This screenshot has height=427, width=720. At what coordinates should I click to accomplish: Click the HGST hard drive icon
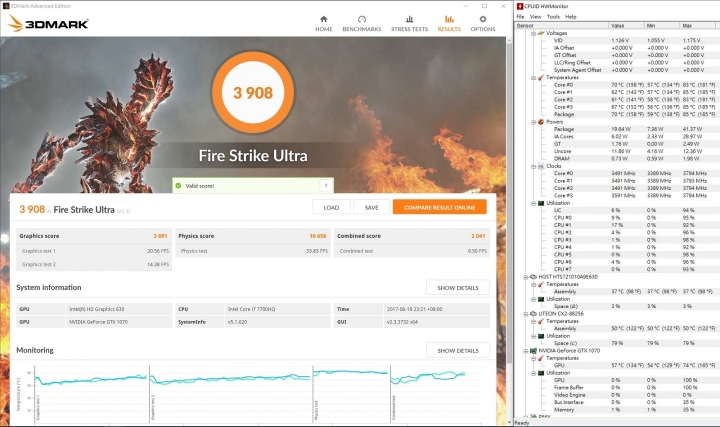[x=533, y=277]
